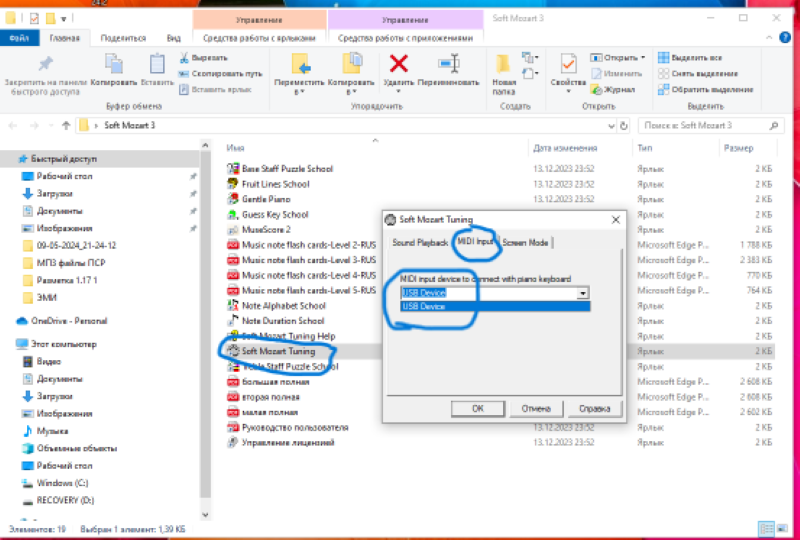Viewport: 800px width, 540px height.
Task: Collapse the ribbon with the chevron
Action: click(x=769, y=38)
